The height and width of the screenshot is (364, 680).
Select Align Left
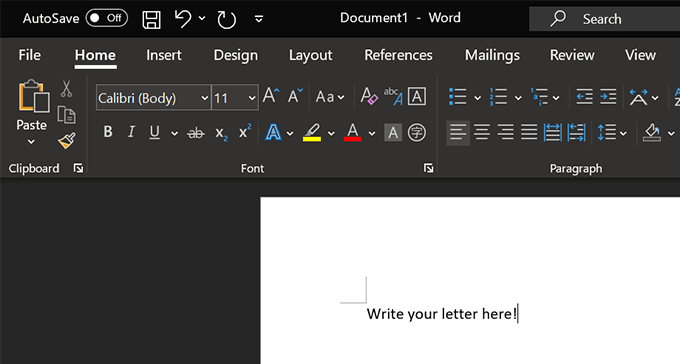[x=458, y=132]
